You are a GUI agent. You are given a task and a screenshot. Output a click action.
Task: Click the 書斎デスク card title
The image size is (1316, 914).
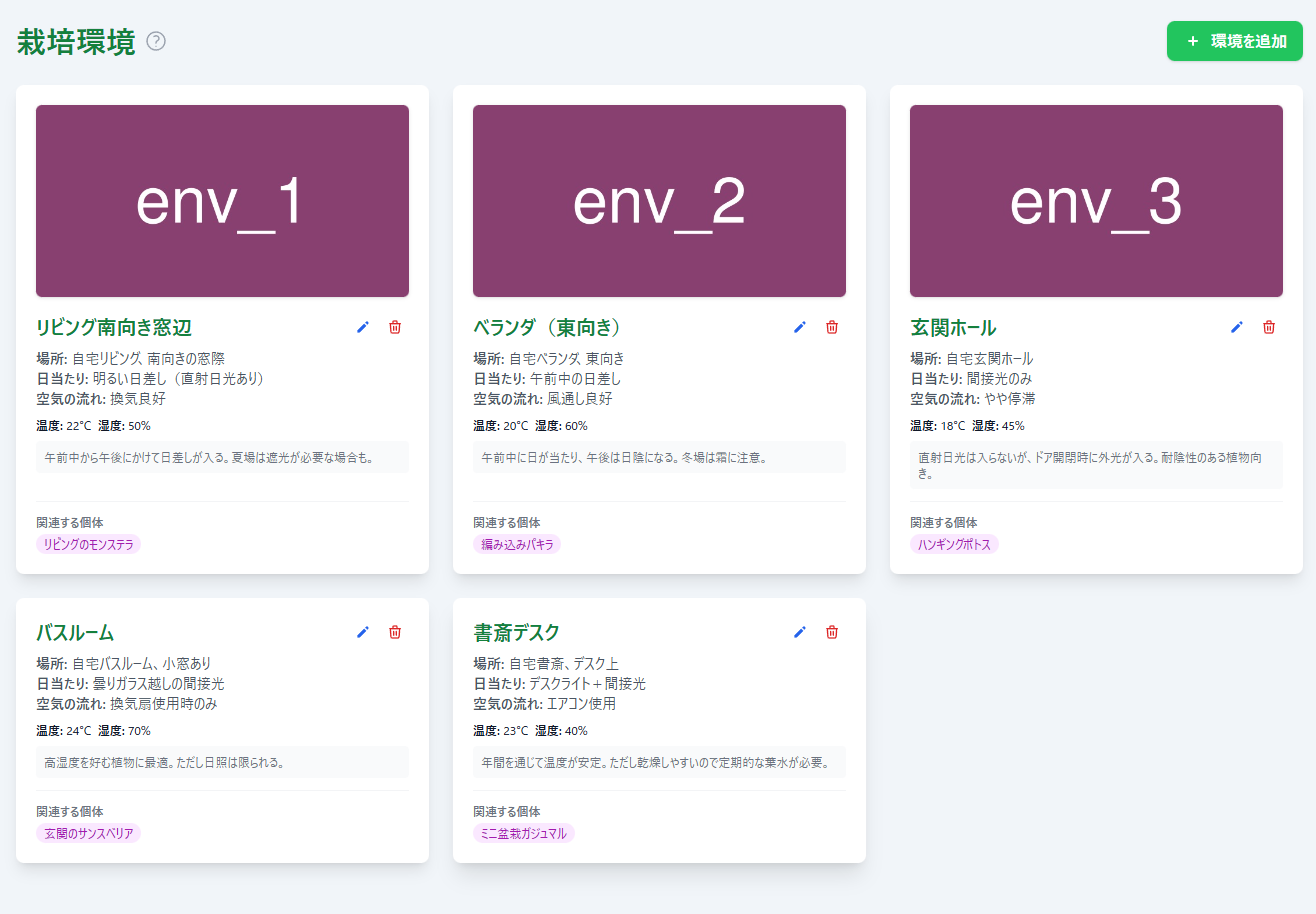pyautogui.click(x=516, y=632)
